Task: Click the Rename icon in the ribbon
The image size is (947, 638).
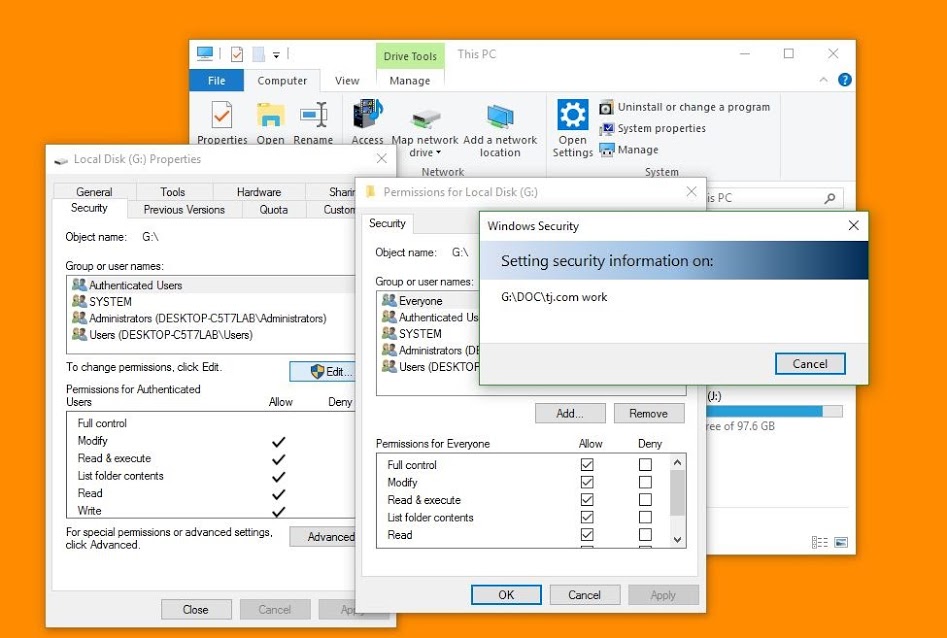Action: [313, 118]
